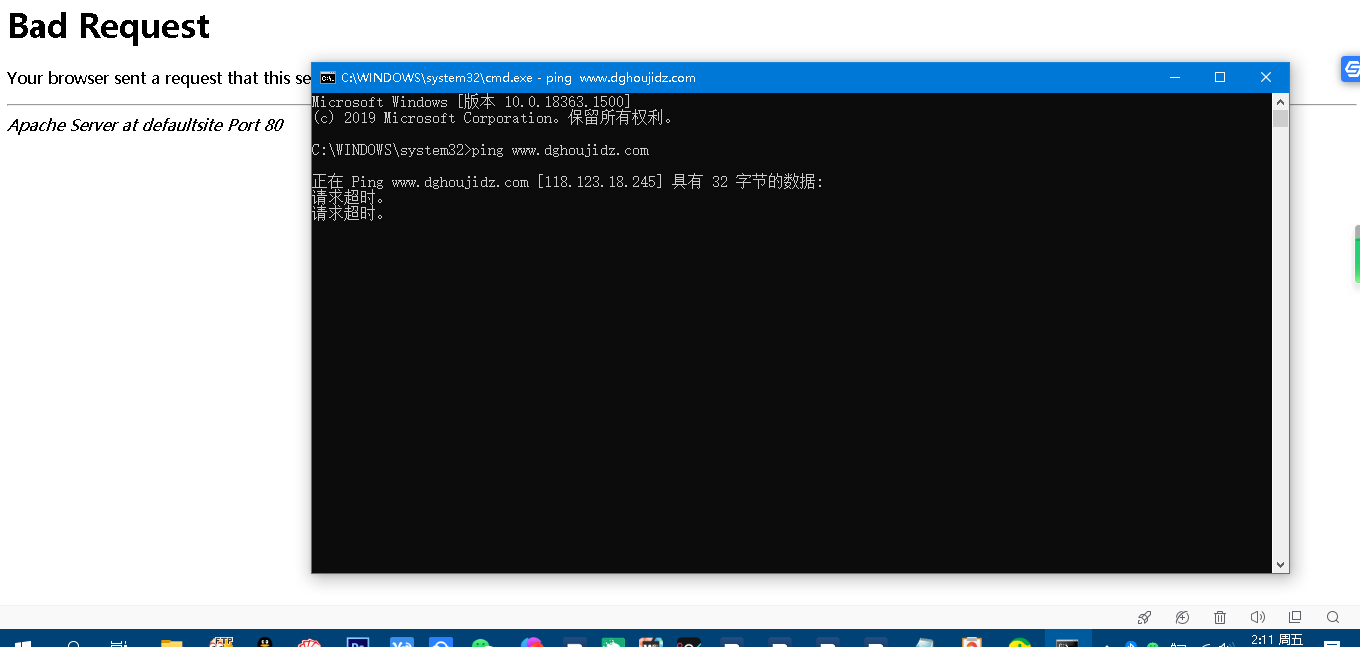The height and width of the screenshot is (647, 1360).
Task: Click the trash bin icon in browser status bar
Action: click(x=1220, y=617)
